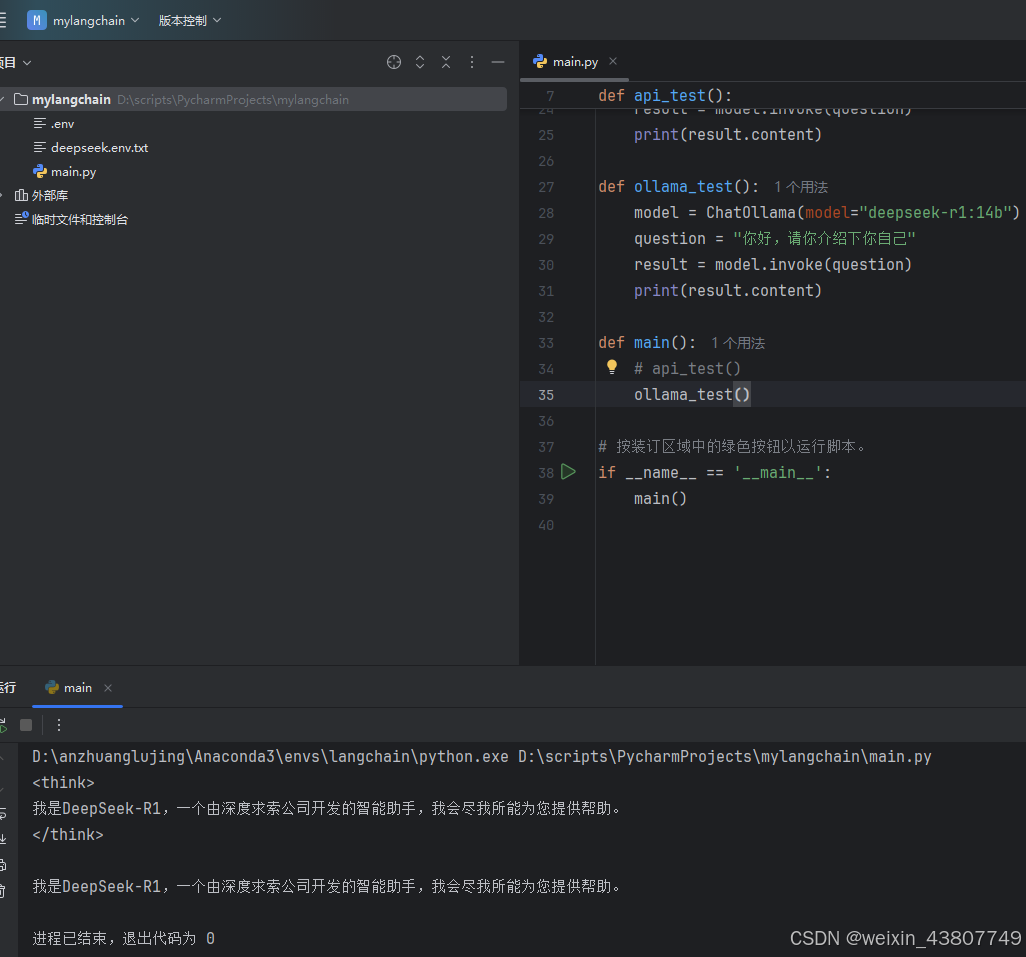Click the '1 个用法' hint beside ollama_test
Screen dimensions: 1026x957
coord(800,187)
